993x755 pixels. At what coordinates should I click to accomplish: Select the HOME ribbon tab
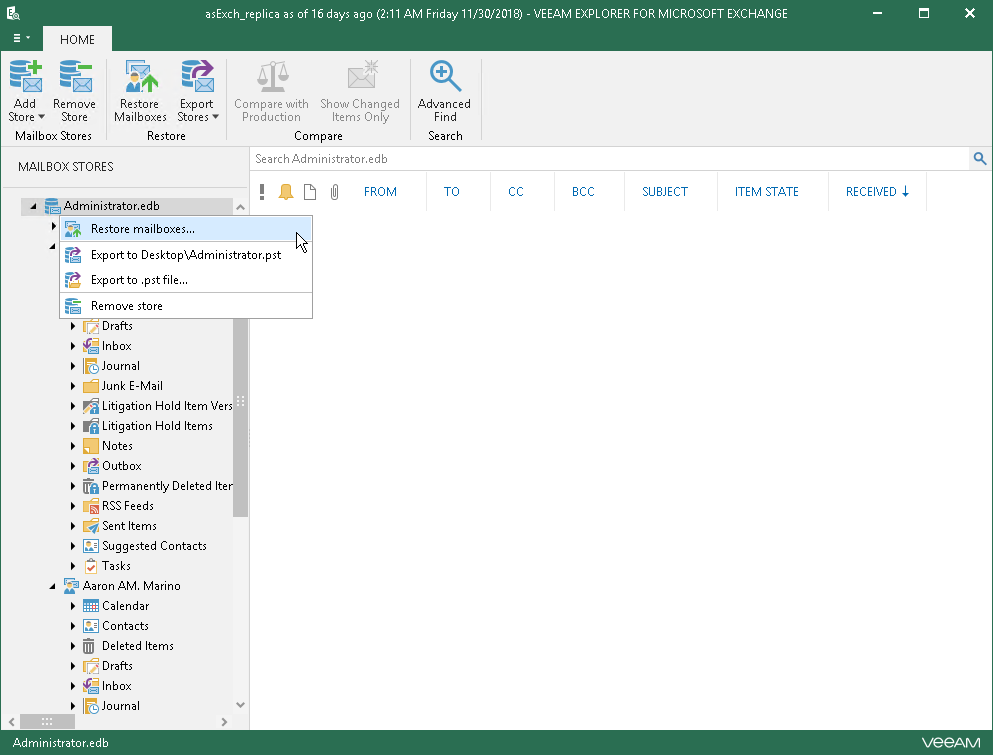click(x=77, y=39)
